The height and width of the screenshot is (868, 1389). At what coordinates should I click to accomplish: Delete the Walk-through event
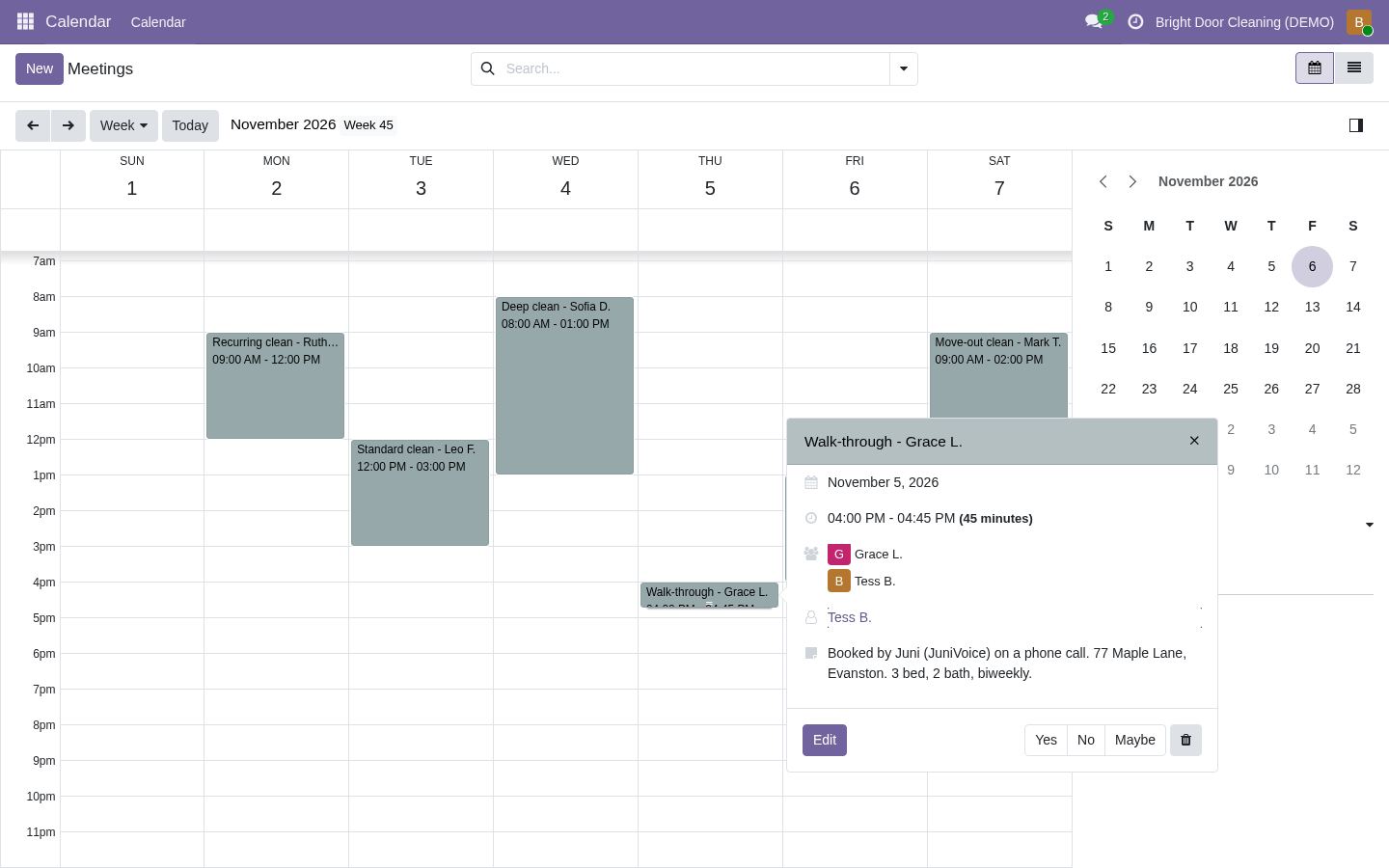click(1185, 740)
